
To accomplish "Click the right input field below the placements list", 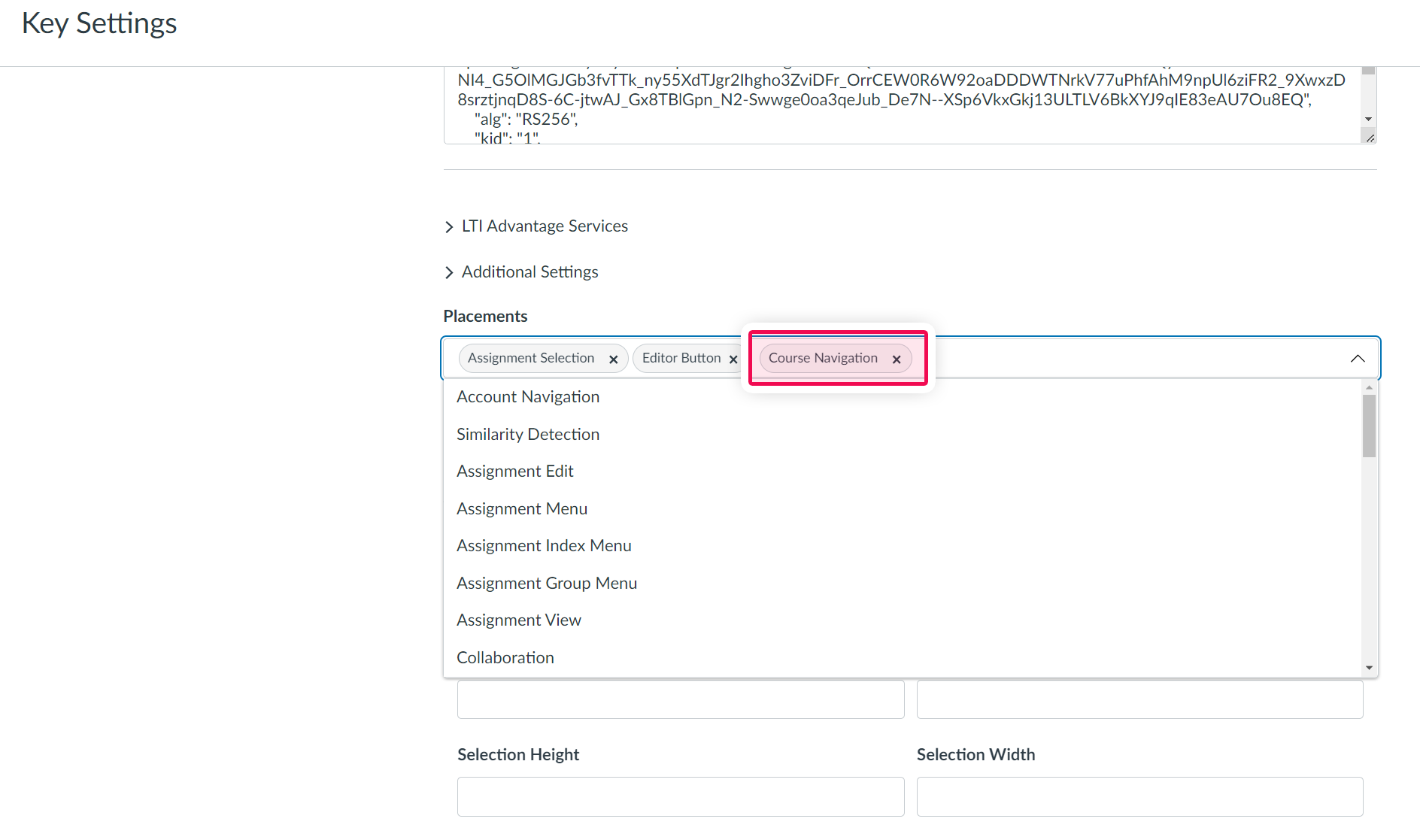I will tap(1140, 699).
